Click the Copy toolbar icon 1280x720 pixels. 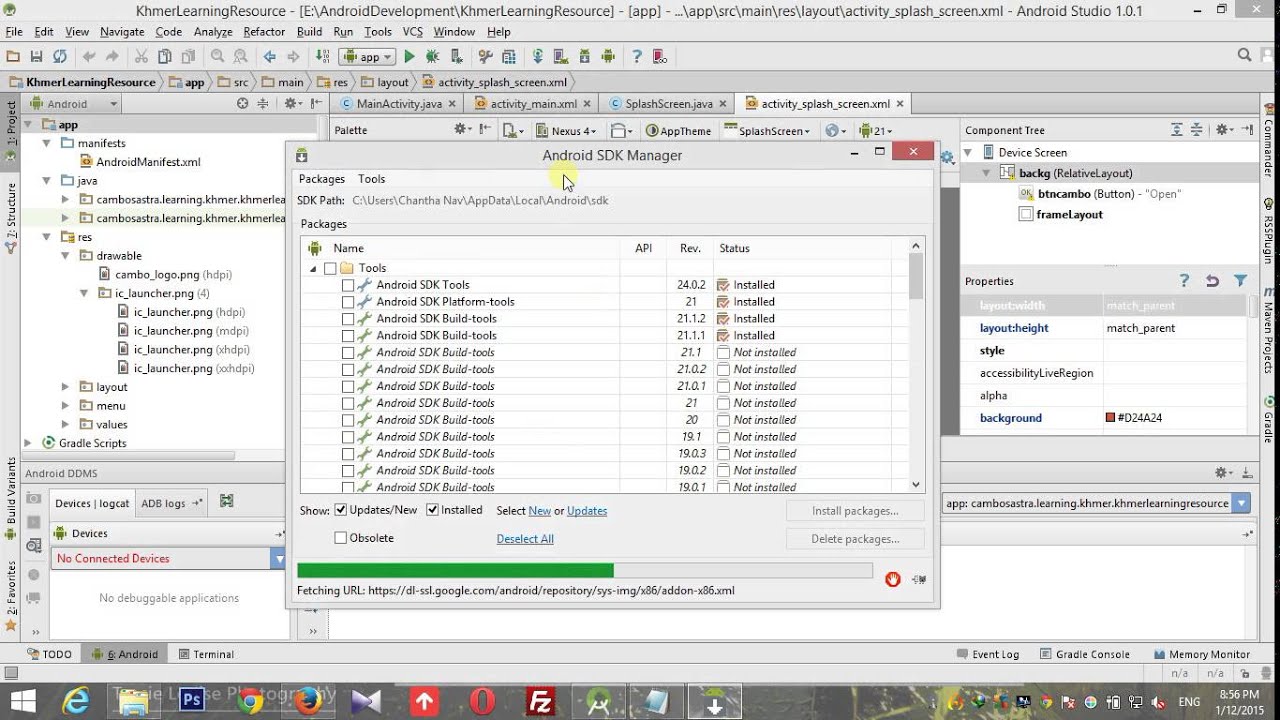pyautogui.click(x=165, y=57)
